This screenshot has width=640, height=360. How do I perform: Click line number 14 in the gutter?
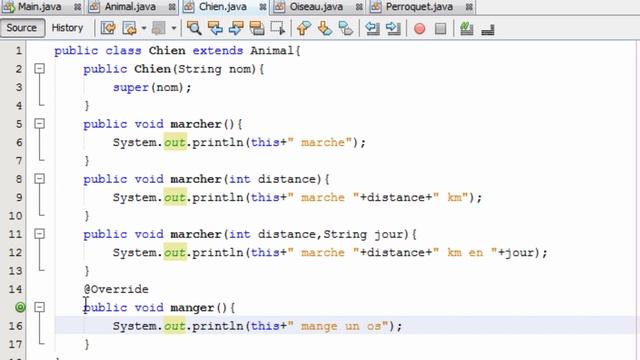pos(16,289)
